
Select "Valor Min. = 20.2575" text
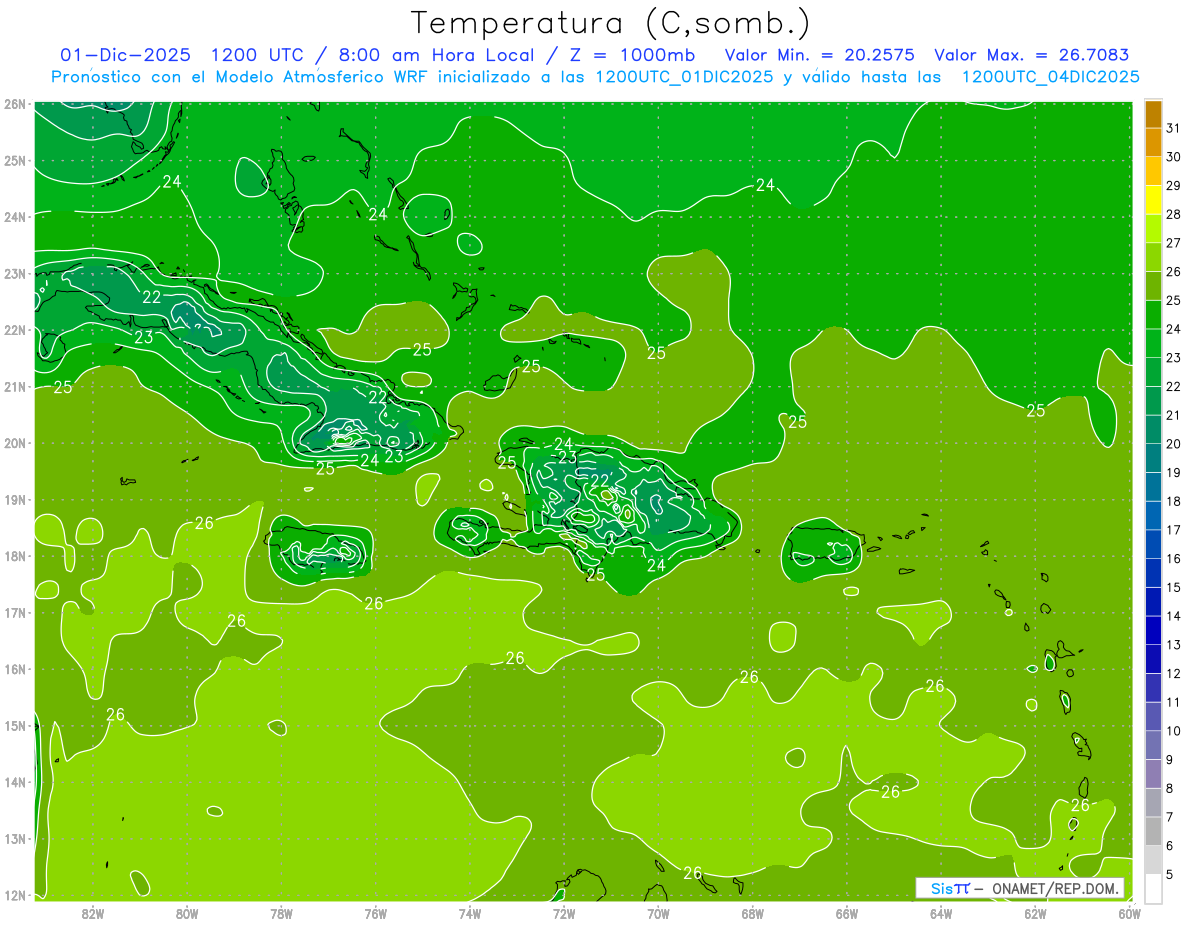tap(819, 56)
